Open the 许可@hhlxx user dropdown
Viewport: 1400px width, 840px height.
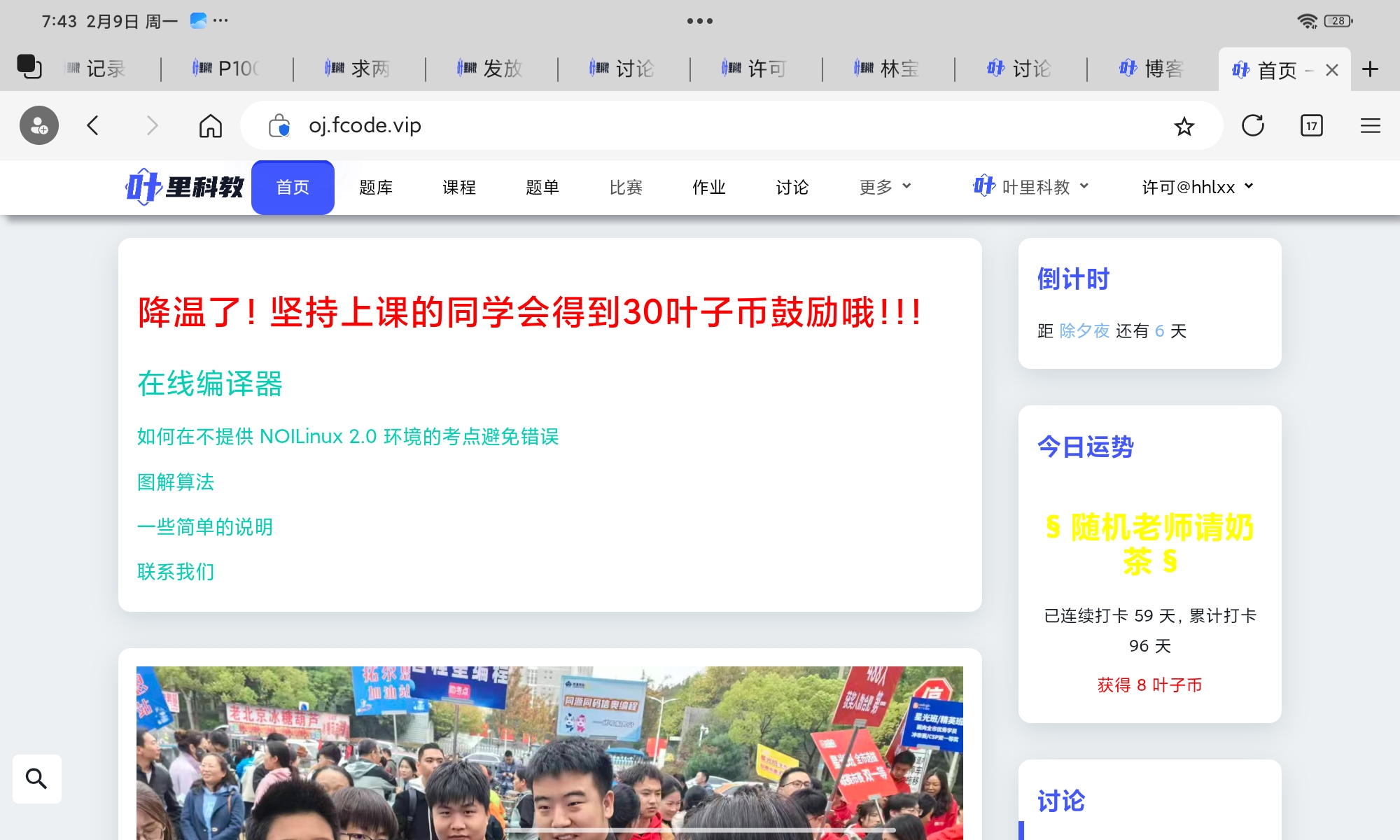[x=1197, y=187]
